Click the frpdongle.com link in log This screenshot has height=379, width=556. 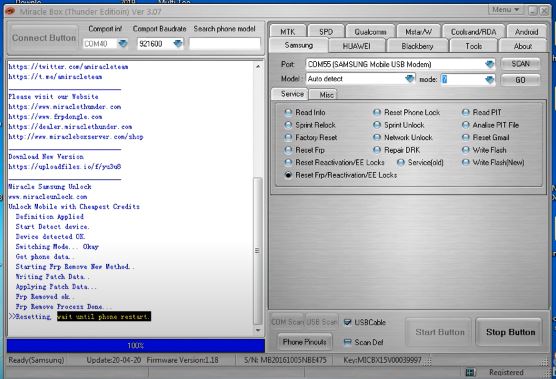[55, 117]
